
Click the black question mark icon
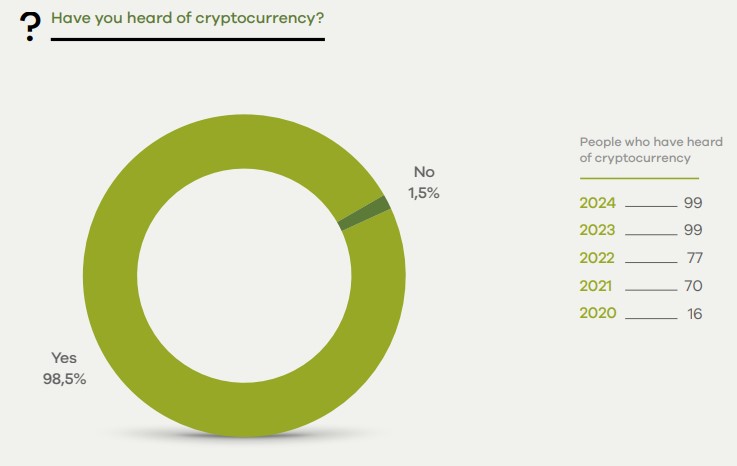pos(31,27)
